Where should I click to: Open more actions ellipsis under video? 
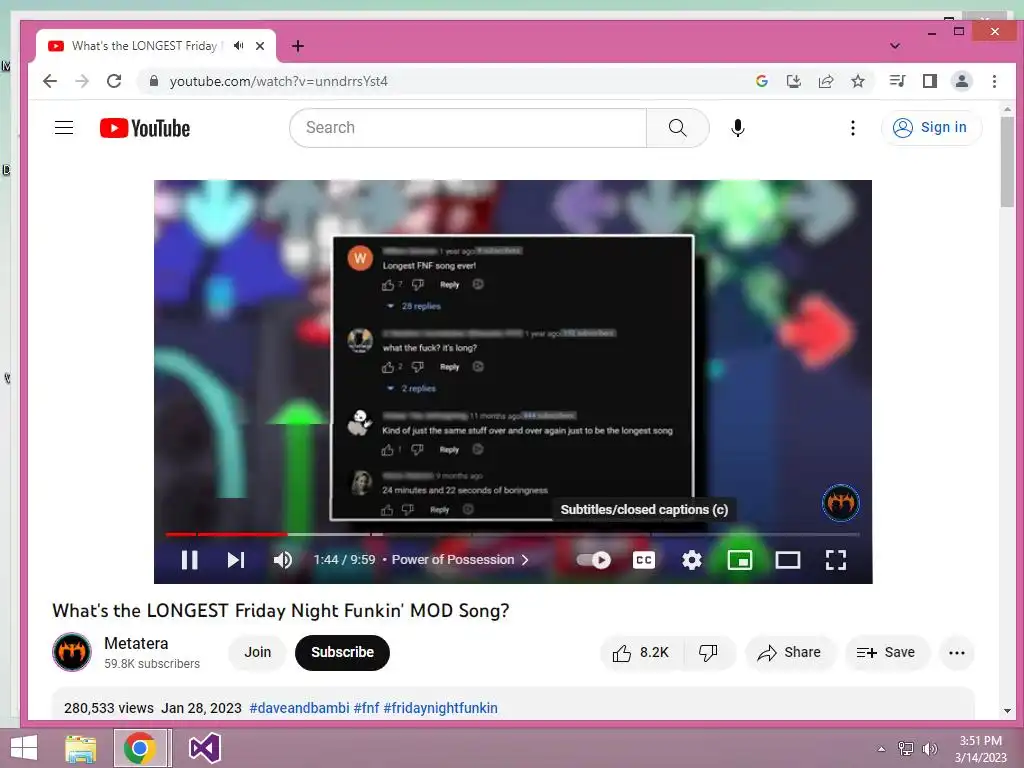[x=957, y=652]
